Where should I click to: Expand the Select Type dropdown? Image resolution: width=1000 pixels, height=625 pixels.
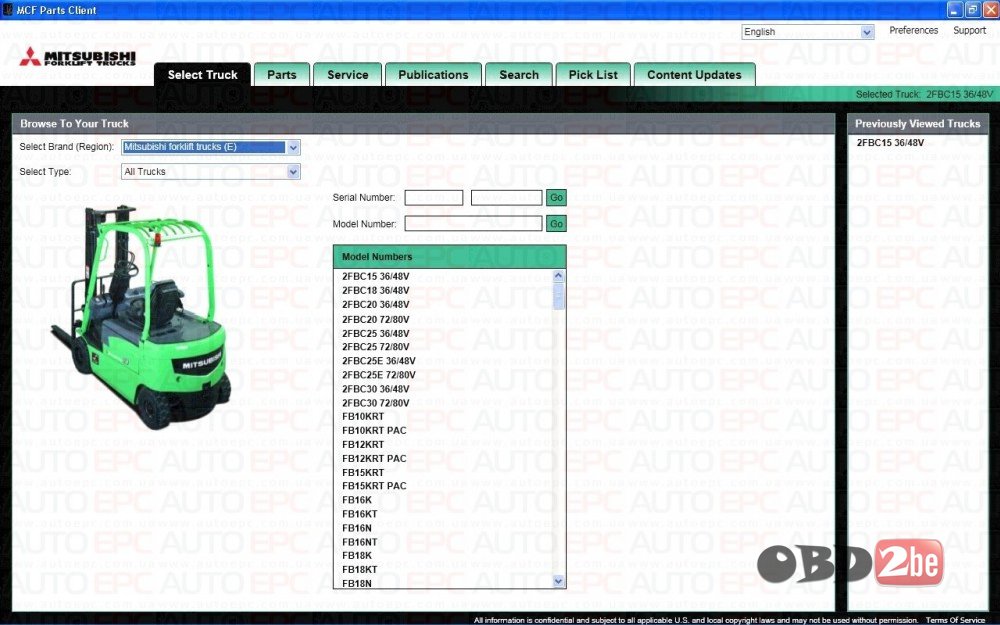coord(210,172)
